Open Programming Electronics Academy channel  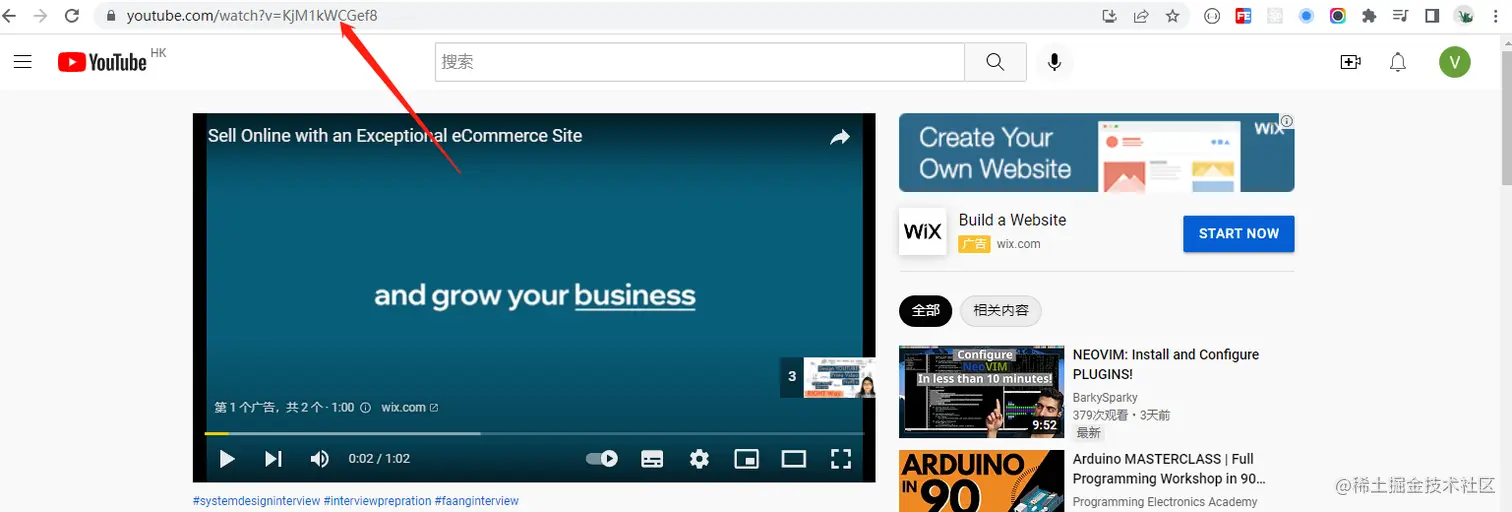coord(1165,502)
